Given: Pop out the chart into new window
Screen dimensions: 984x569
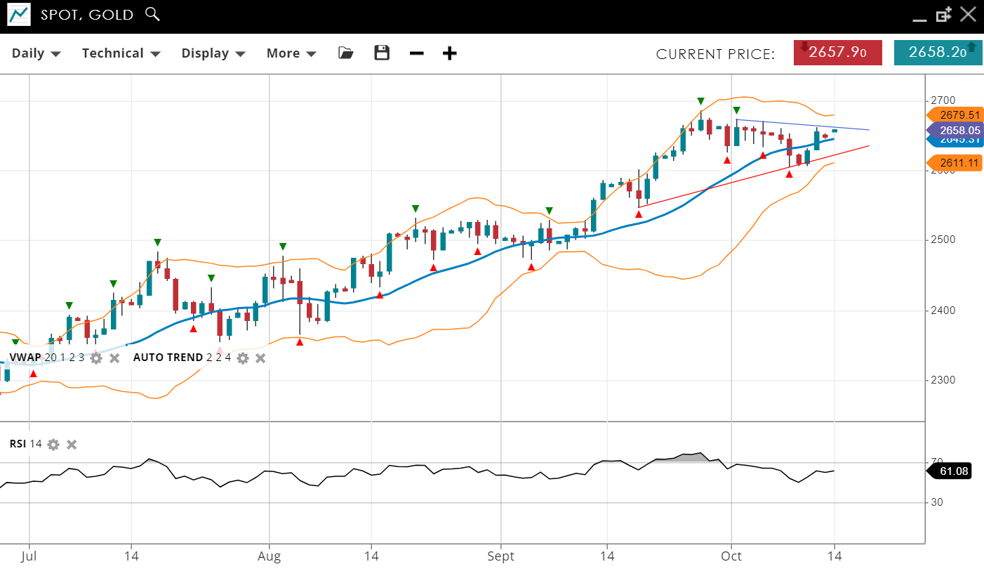Looking at the screenshot, I should pos(943,15).
